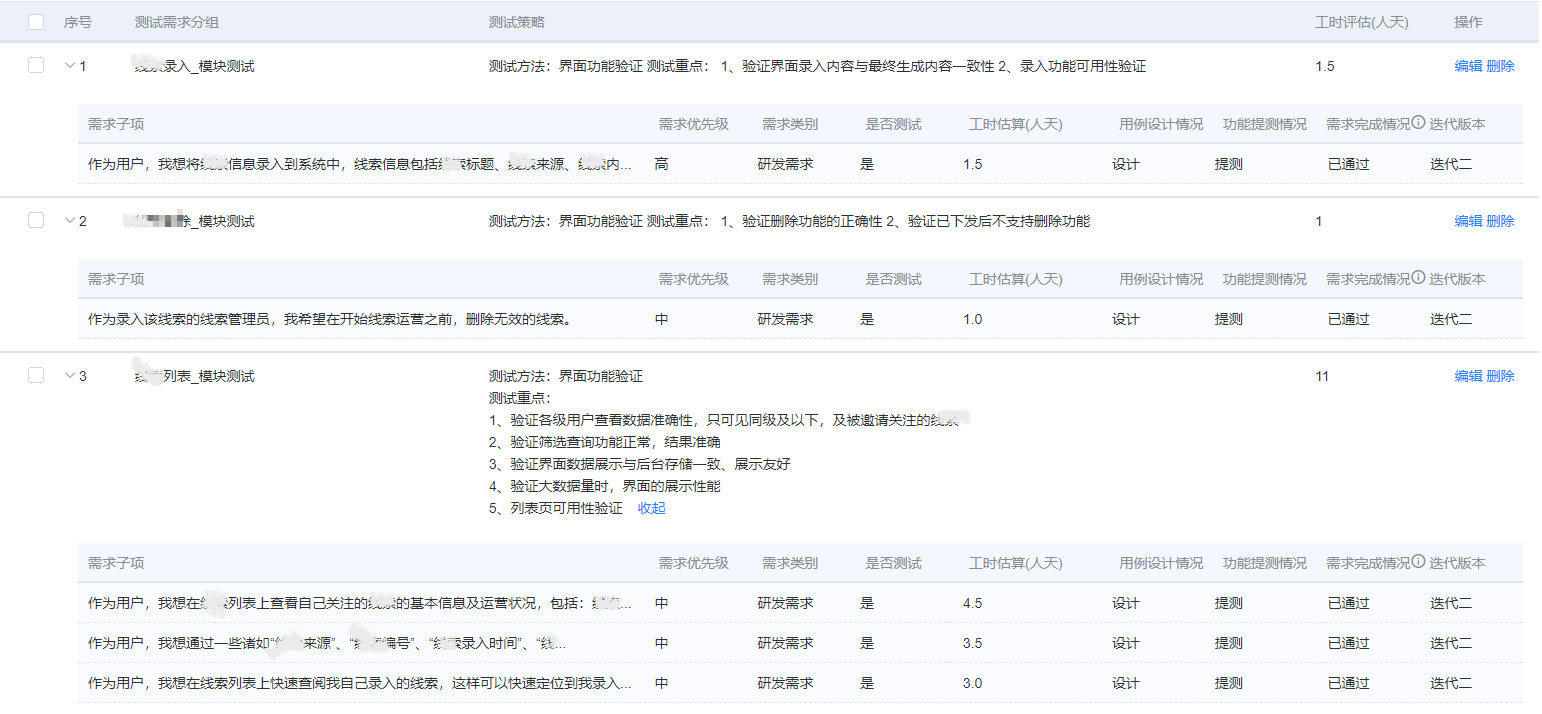The height and width of the screenshot is (714, 1542).
Task: Click the estimate value 1.5 in row 1's main row
Action: (x=1325, y=66)
